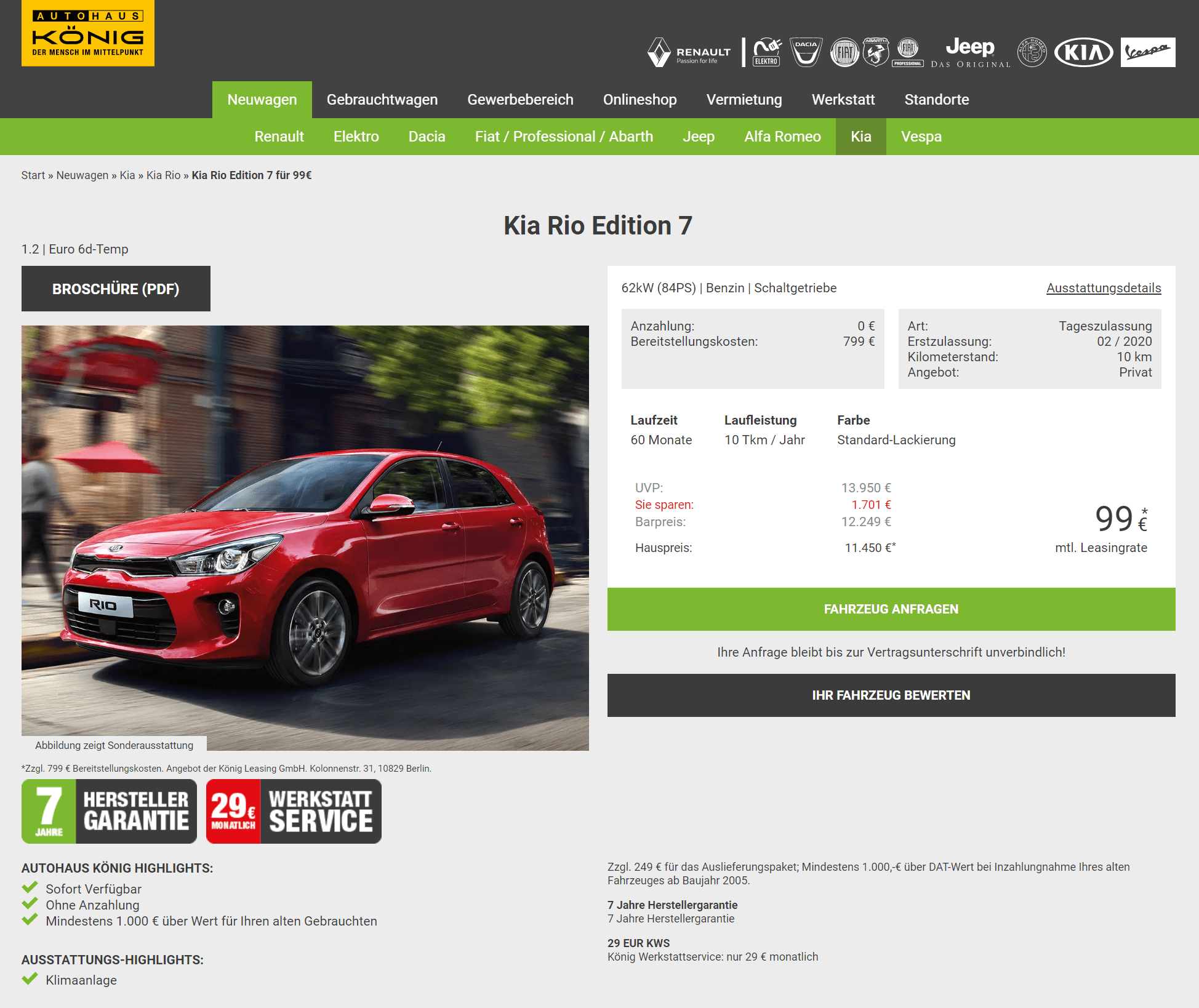
Task: Click the Autohaus König logo
Action: coord(88,33)
